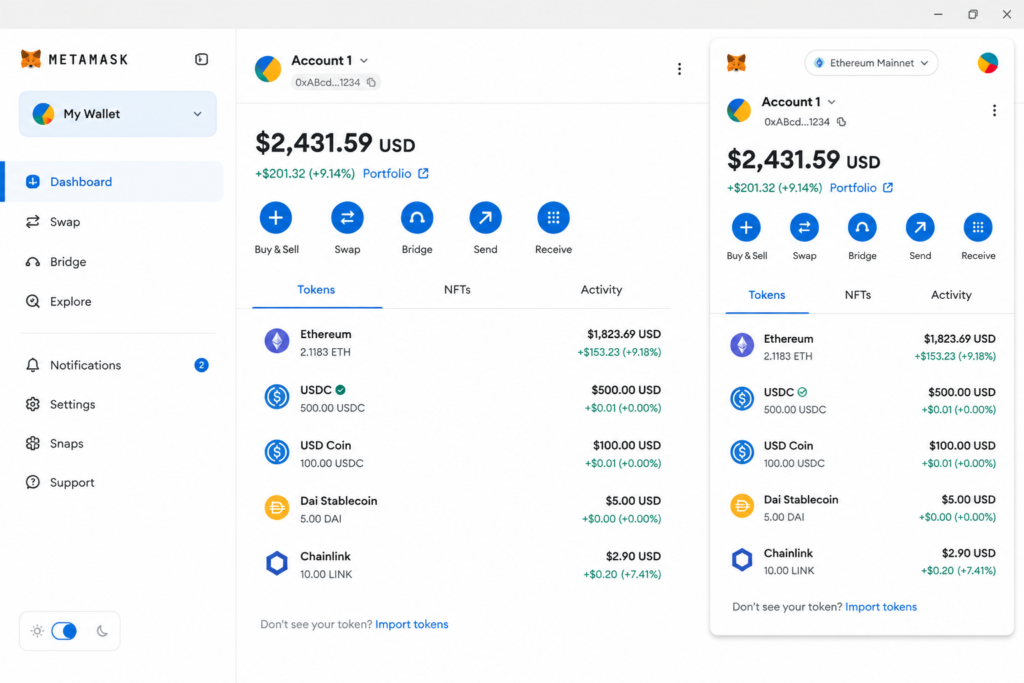The height and width of the screenshot is (683, 1024).
Task: Click the moon dark-mode icon
Action: pos(103,631)
